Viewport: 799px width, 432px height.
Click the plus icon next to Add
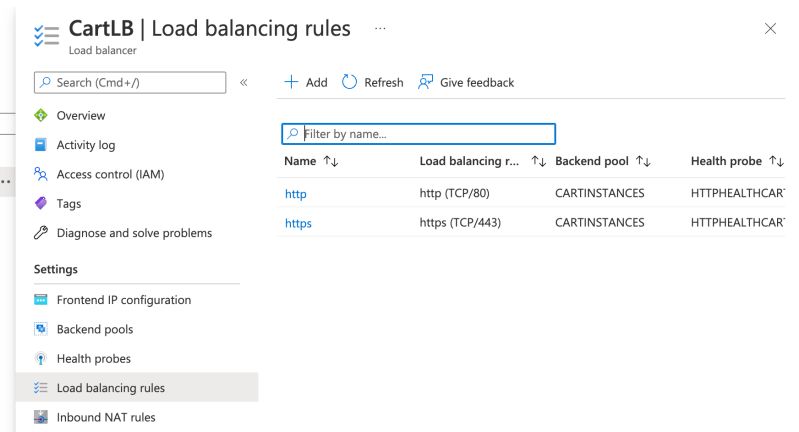[x=291, y=82]
